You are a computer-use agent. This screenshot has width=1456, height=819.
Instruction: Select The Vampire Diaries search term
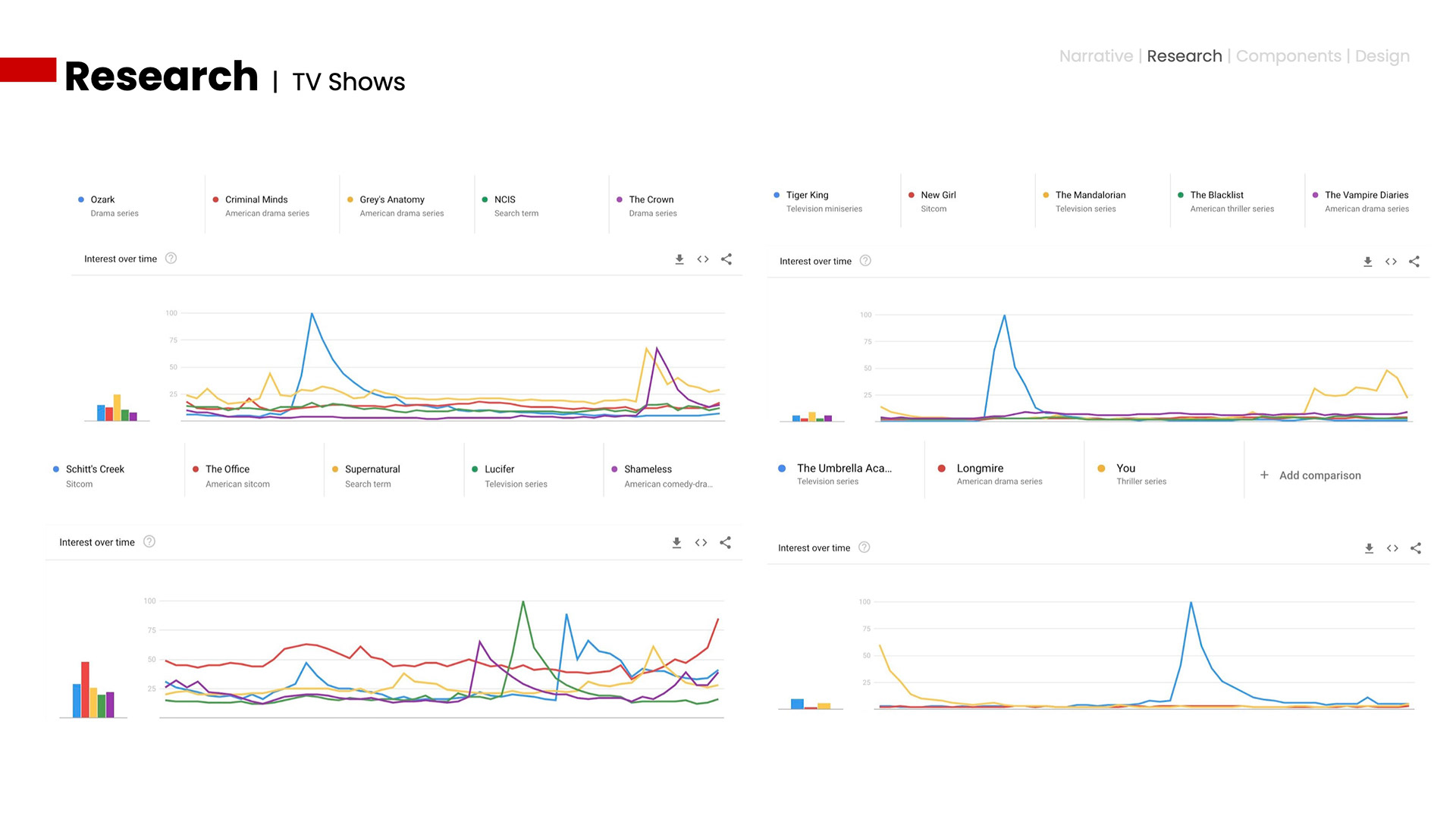tap(1360, 202)
